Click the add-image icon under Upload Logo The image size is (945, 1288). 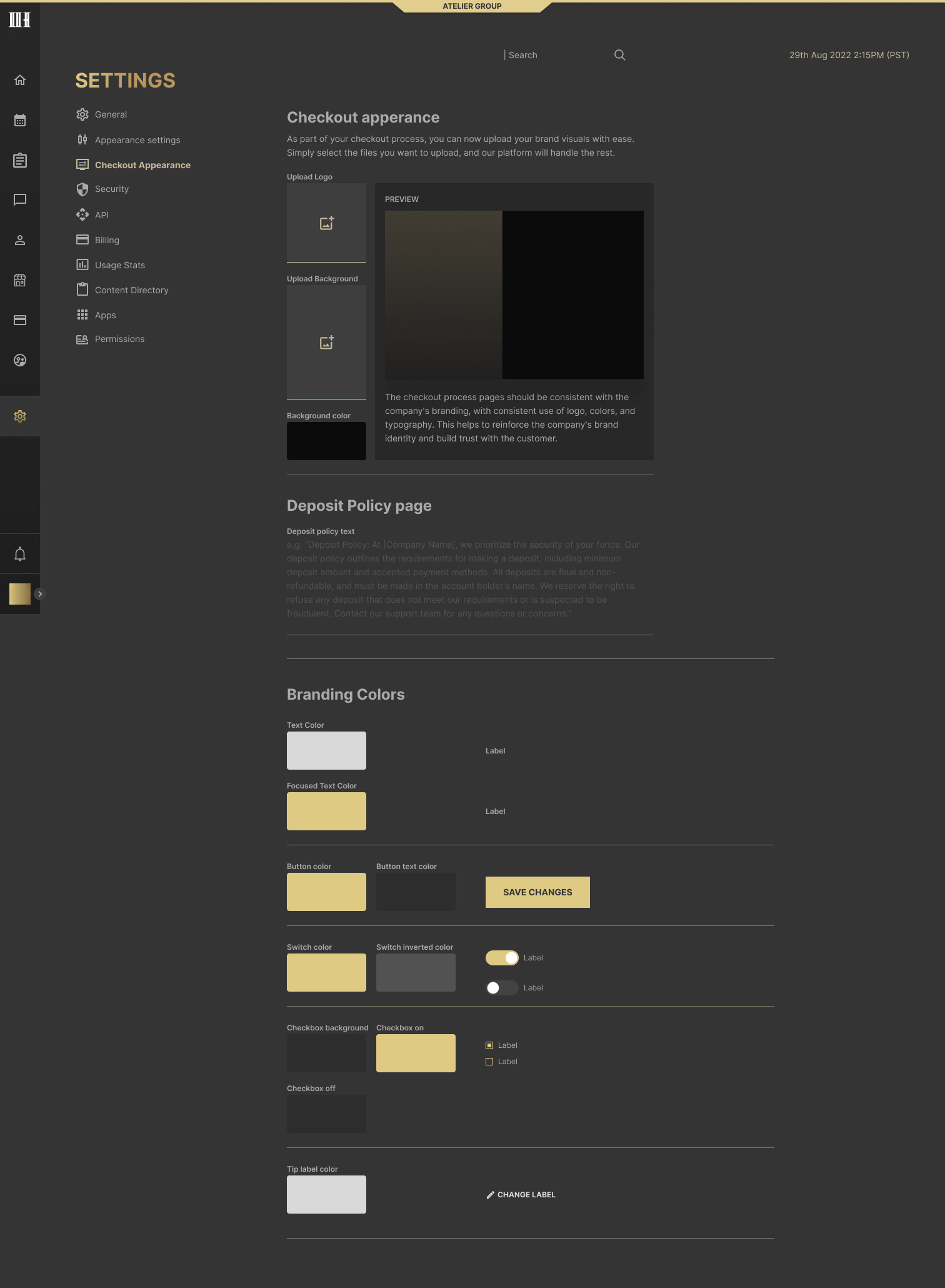pos(327,223)
